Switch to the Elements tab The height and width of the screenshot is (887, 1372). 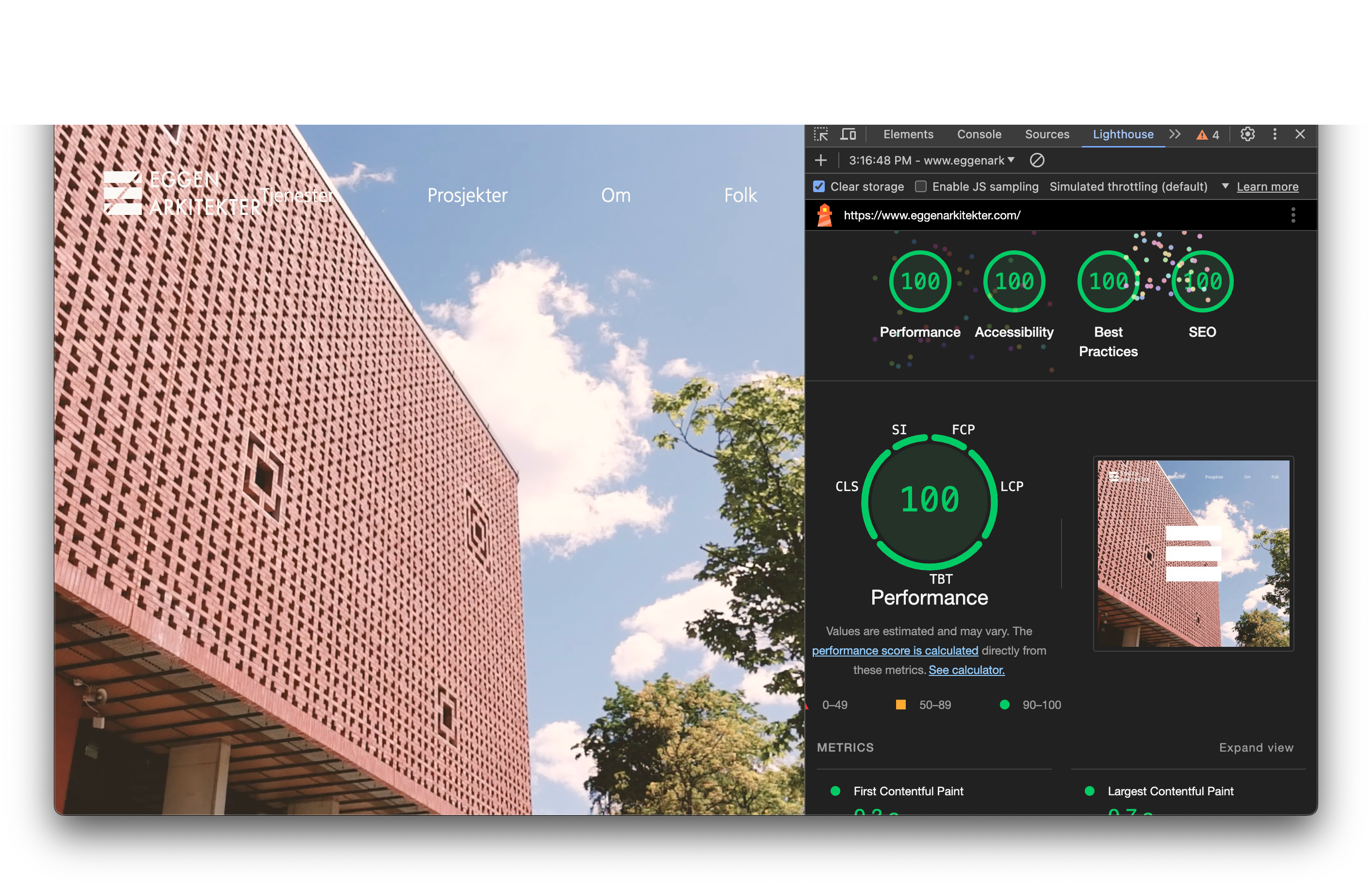(x=908, y=134)
